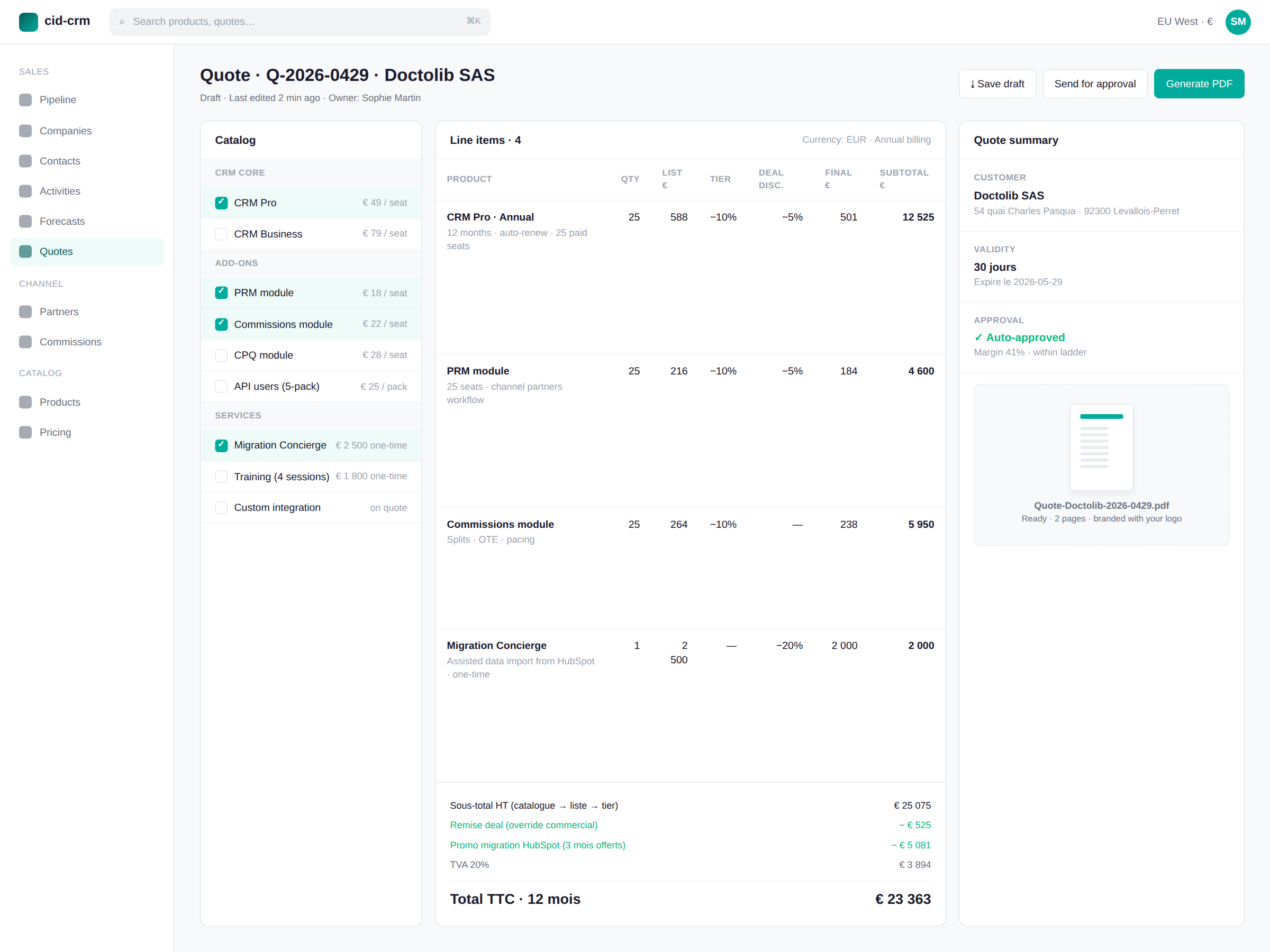
Task: Click Send for approval
Action: pos(1095,84)
